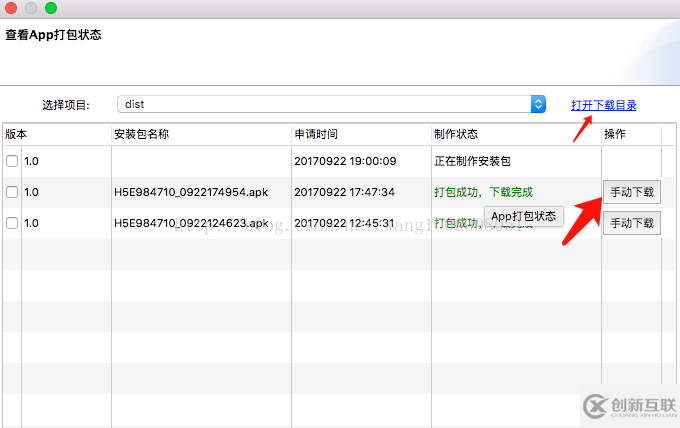This screenshot has width=680, height=428.
Task: Click the 打开下载目录 link
Action: click(x=603, y=105)
